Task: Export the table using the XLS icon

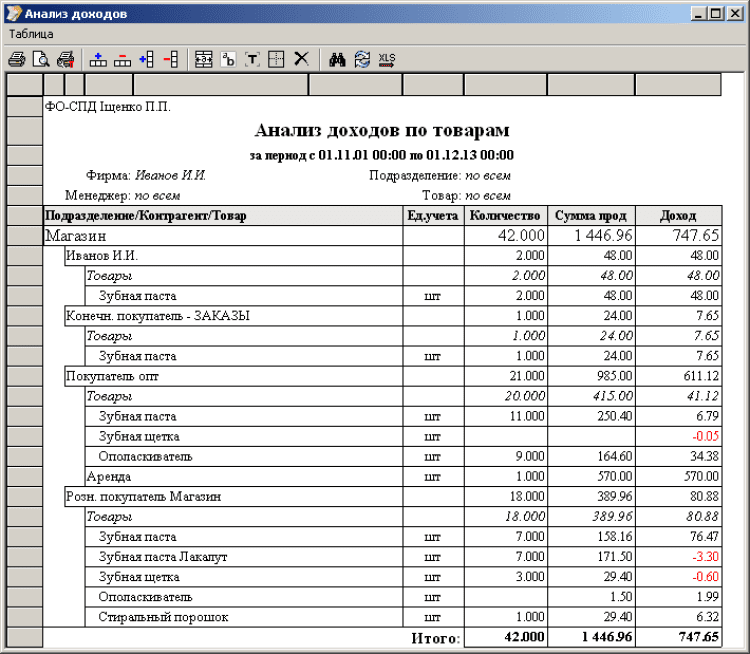Action: point(386,60)
